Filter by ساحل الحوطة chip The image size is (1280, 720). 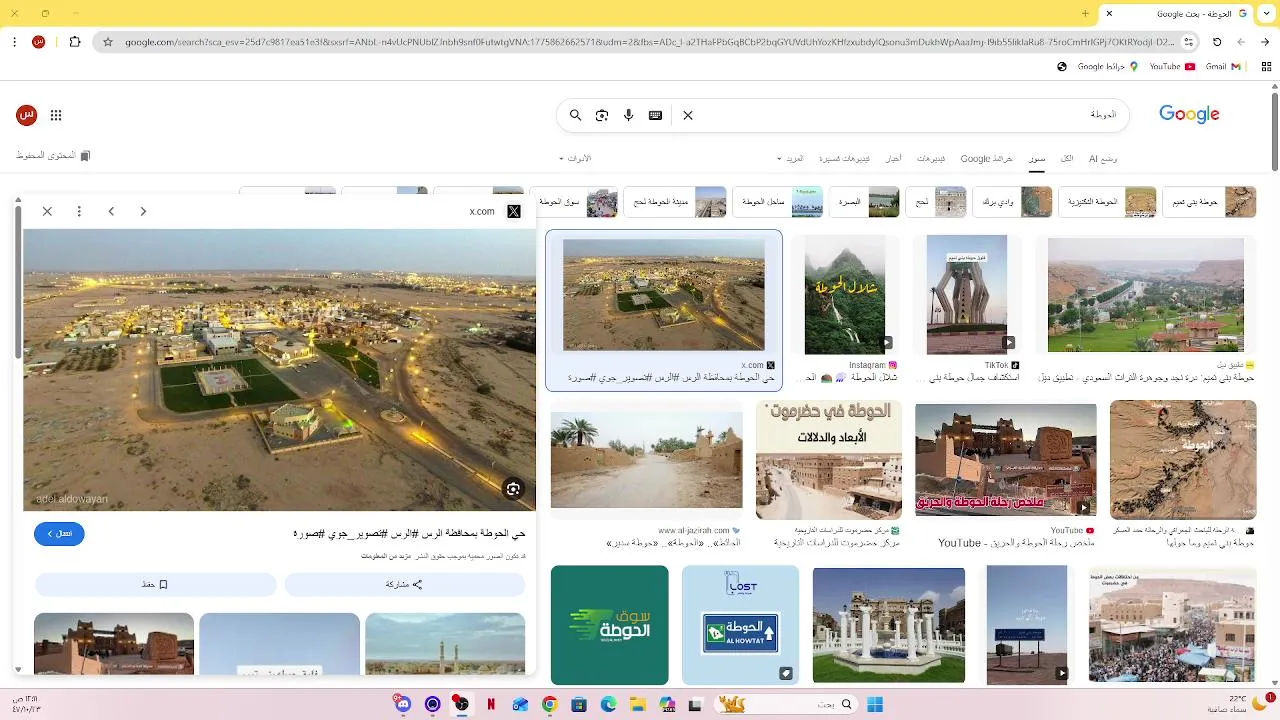779,202
